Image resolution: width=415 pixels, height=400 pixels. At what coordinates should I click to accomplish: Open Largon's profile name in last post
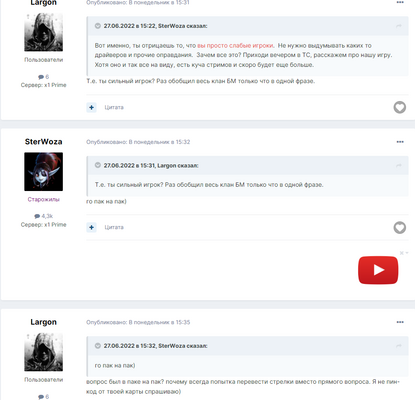[x=43, y=322]
